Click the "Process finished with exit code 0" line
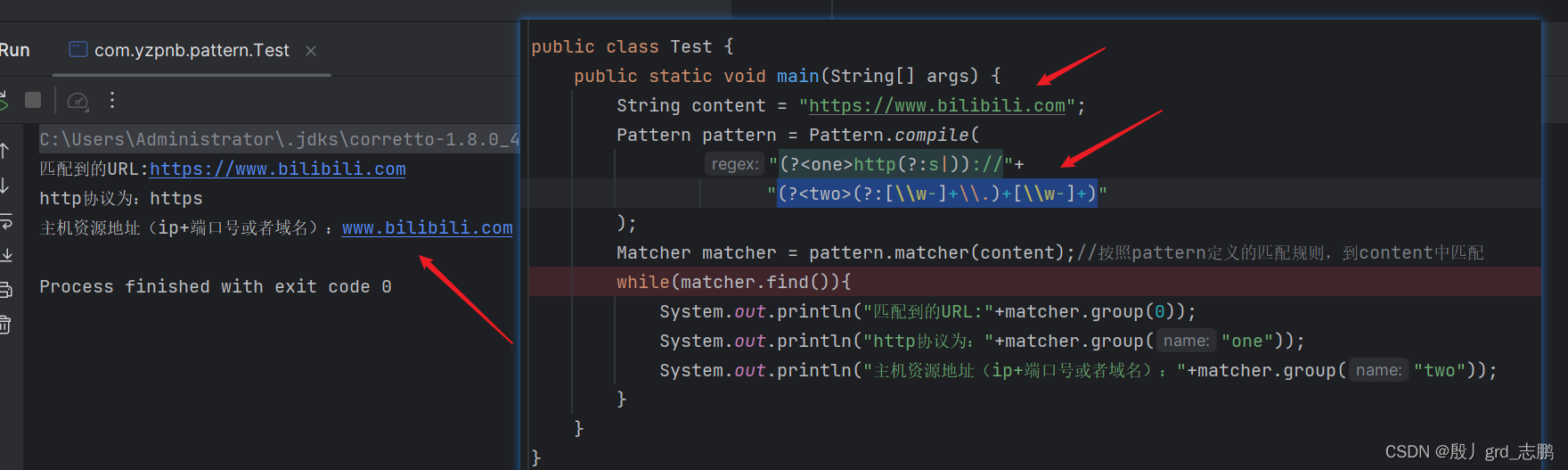 (216, 286)
